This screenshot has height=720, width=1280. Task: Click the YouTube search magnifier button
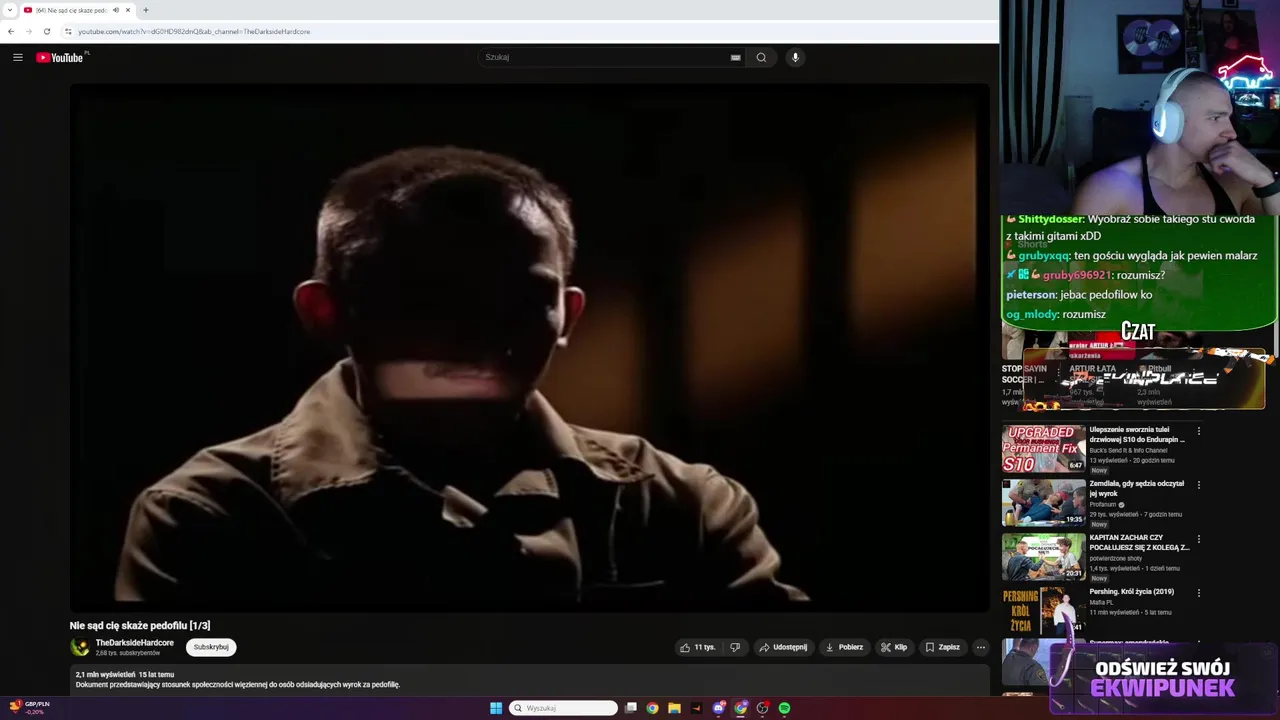coord(761,57)
